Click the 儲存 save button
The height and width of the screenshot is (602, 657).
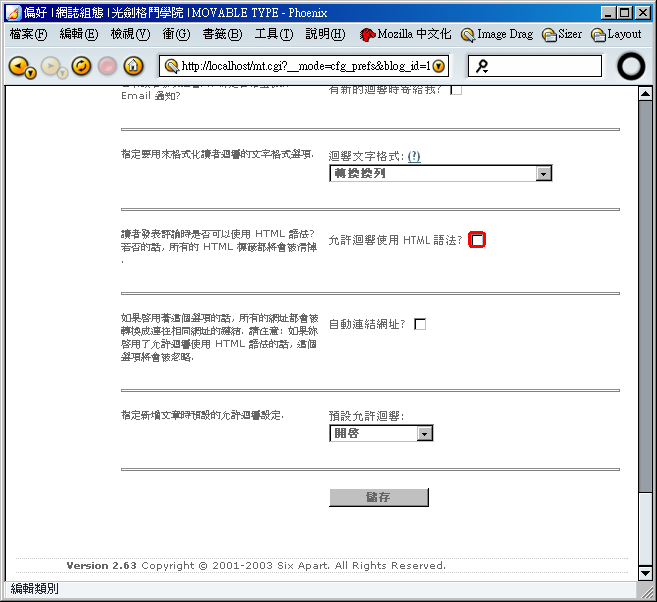pos(379,497)
